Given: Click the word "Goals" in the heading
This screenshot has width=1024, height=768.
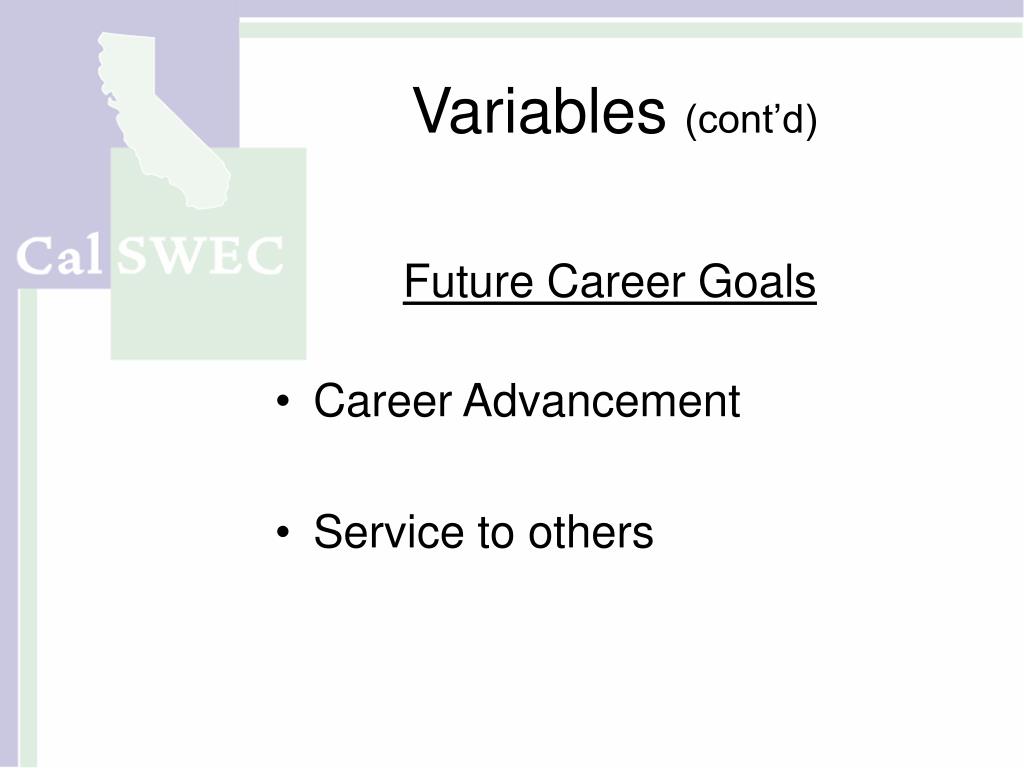Looking at the screenshot, I should pyautogui.click(x=757, y=281).
